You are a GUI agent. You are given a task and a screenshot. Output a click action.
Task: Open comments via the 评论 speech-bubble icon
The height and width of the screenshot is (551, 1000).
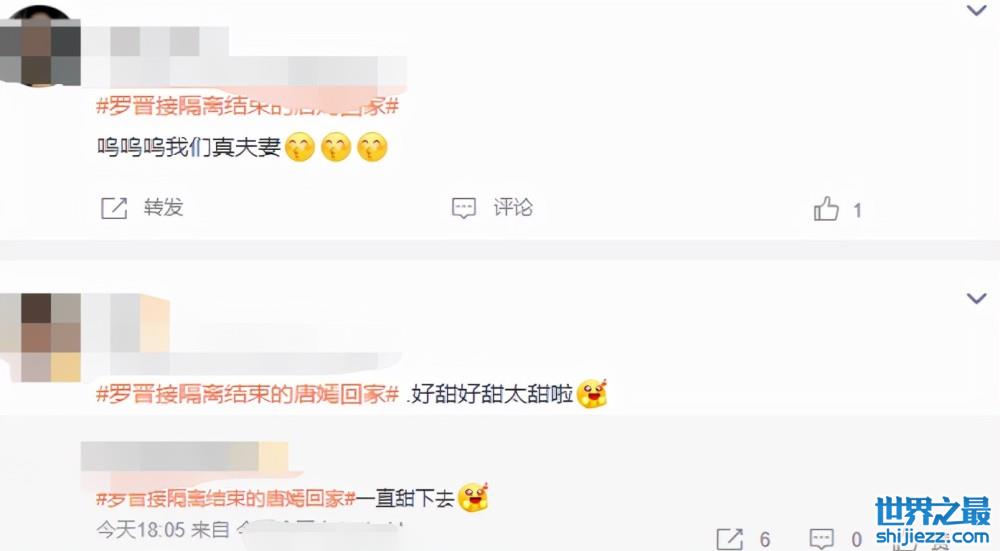[x=464, y=208]
